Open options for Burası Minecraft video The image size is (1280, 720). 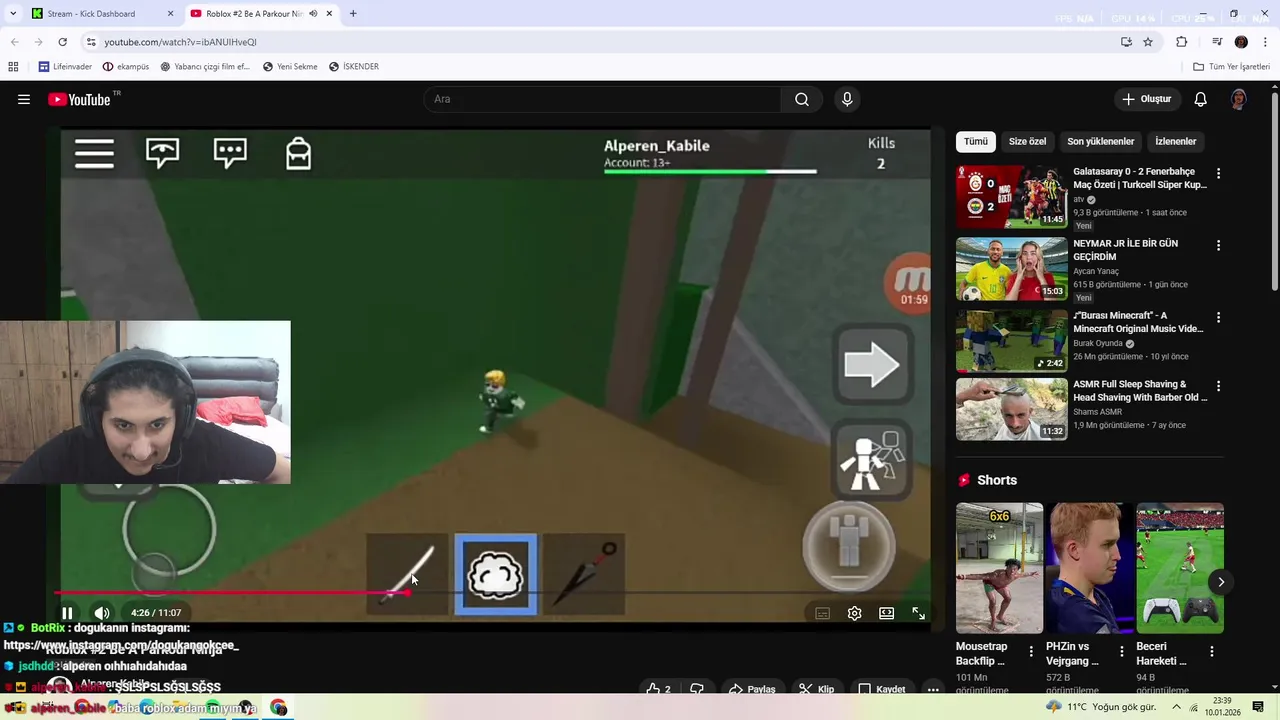1218,317
